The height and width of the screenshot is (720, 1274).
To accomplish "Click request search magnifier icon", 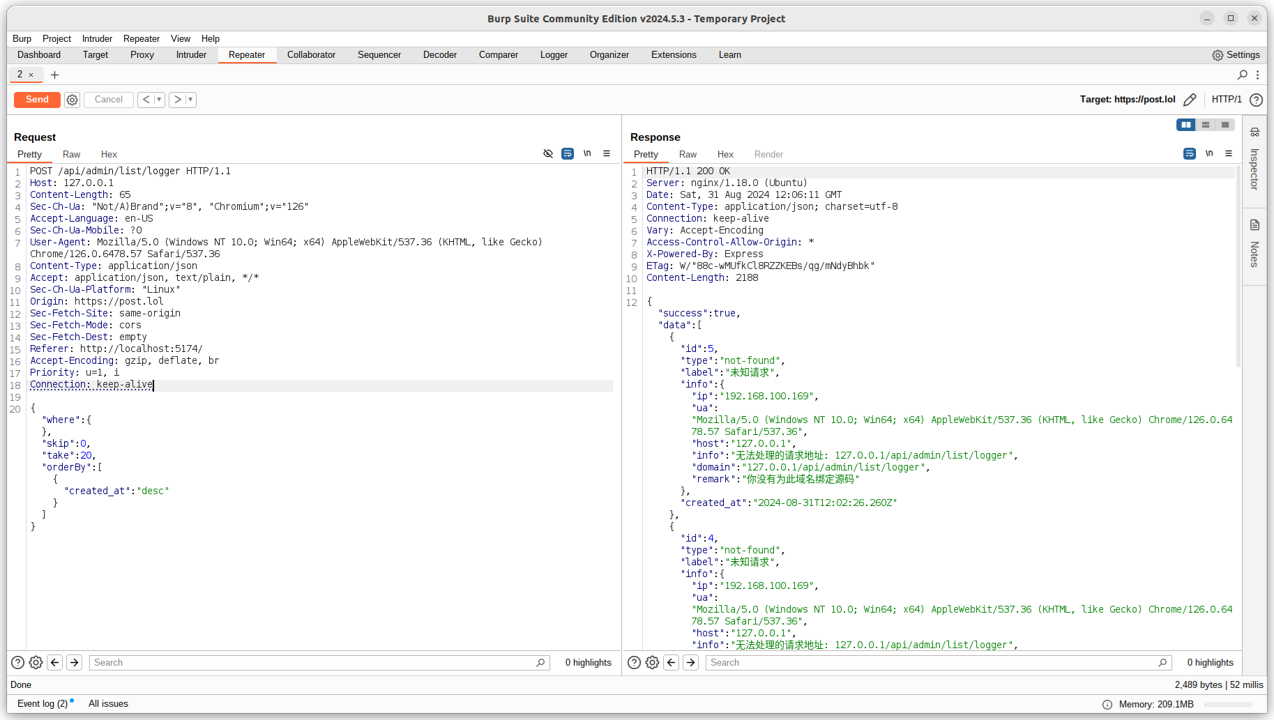I will pos(541,662).
